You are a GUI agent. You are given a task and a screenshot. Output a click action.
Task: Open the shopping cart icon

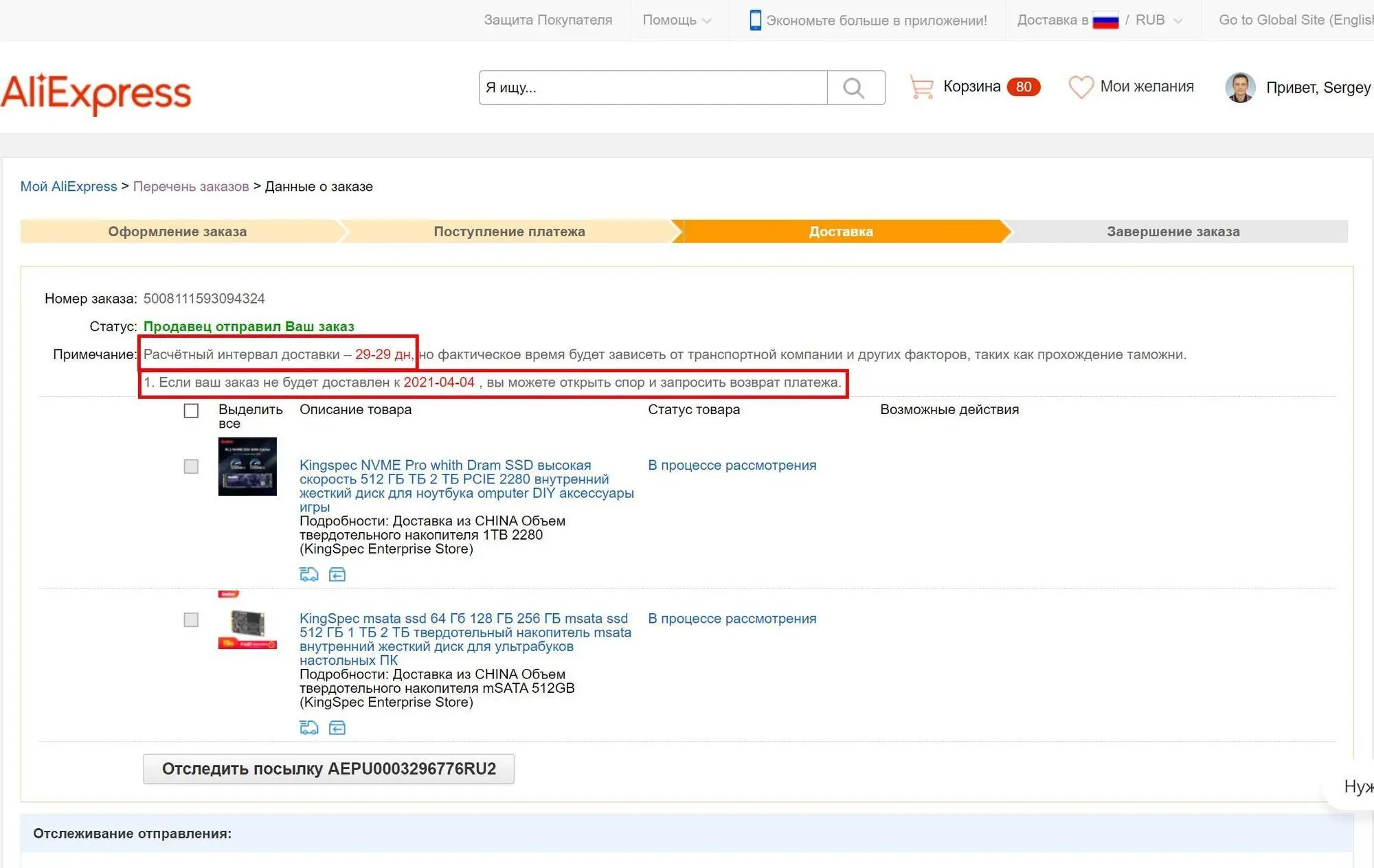click(921, 87)
